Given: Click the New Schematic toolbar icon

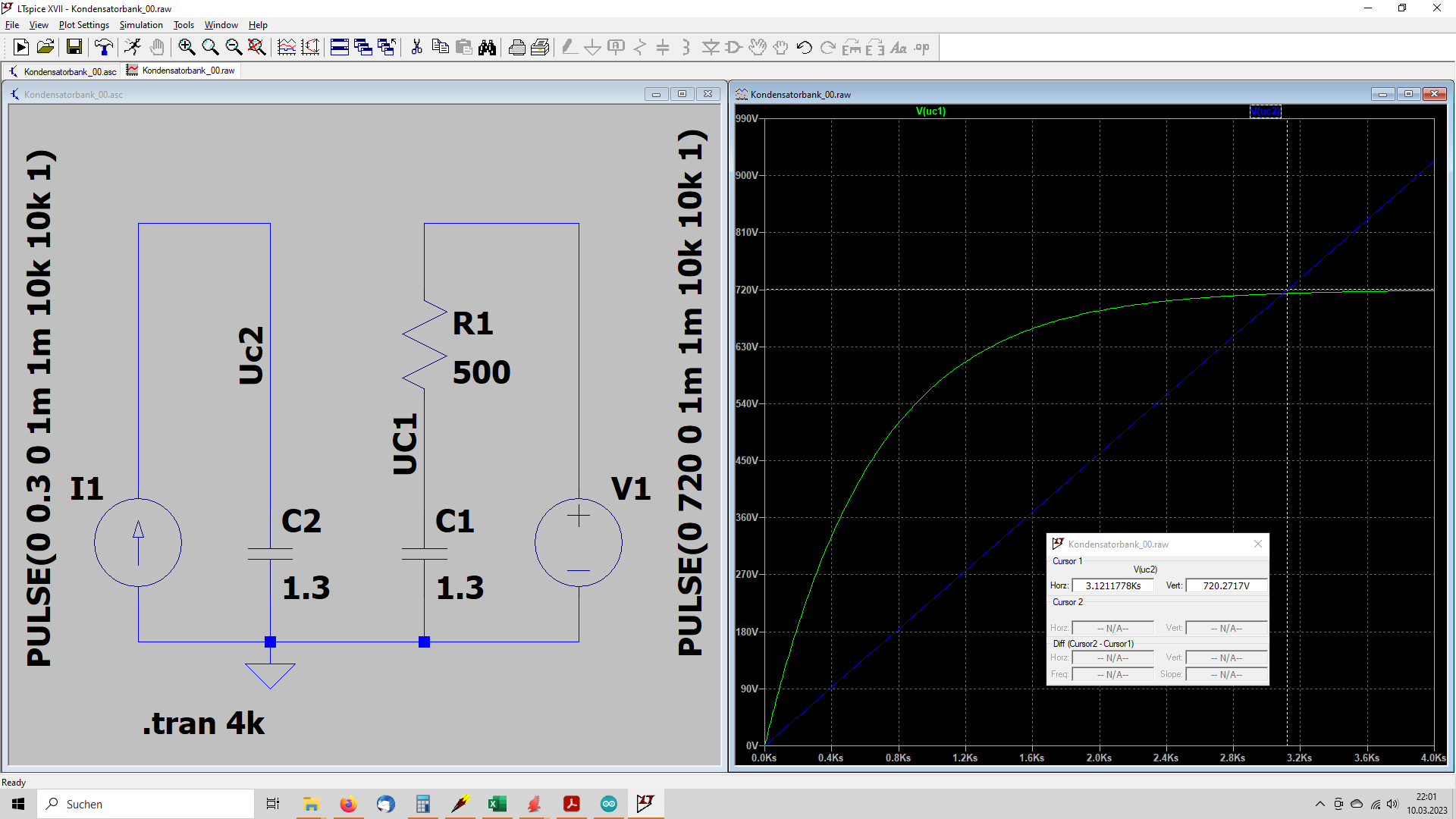Looking at the screenshot, I should (21, 47).
